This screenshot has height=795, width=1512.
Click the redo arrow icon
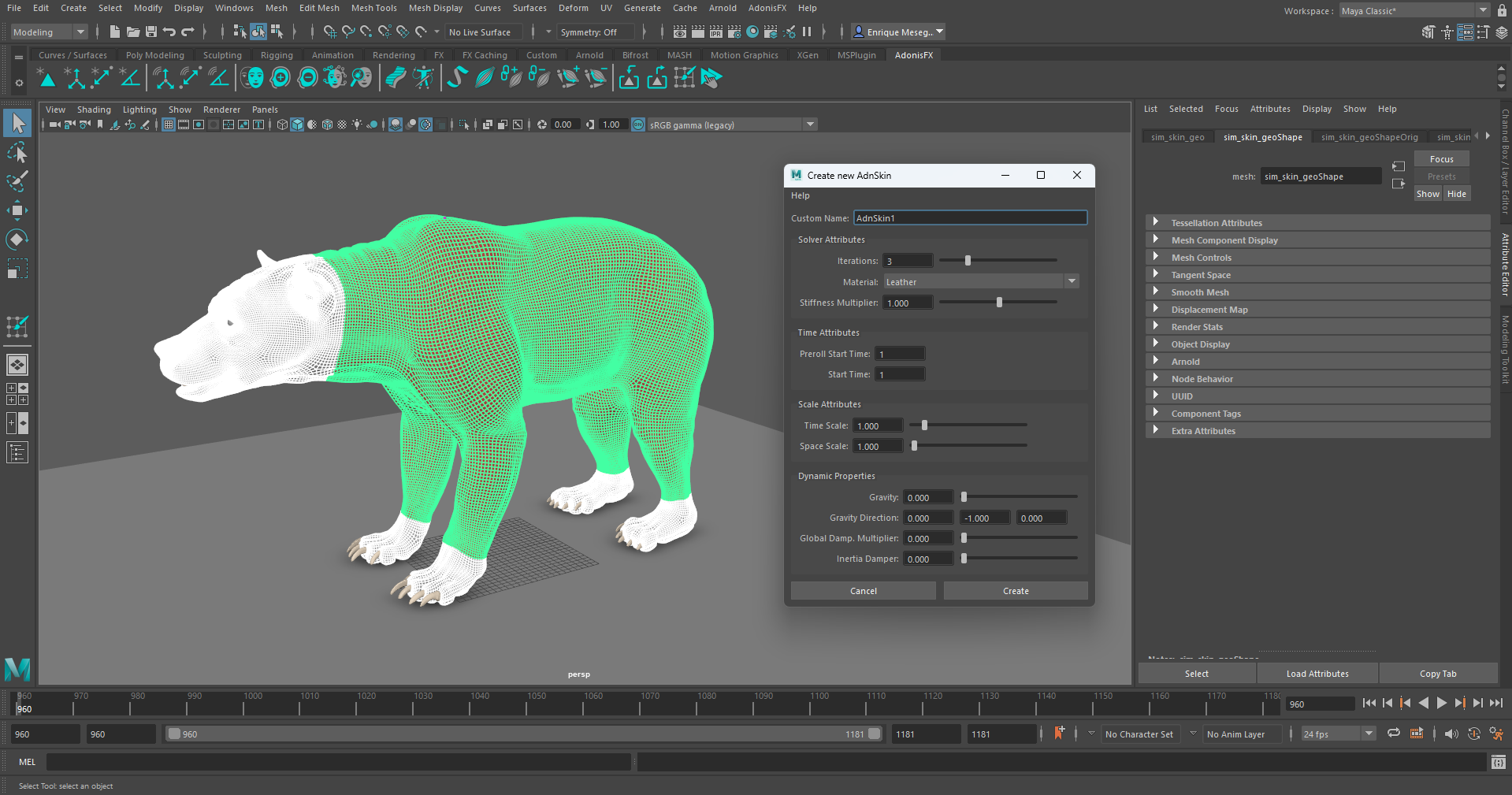coord(188,32)
